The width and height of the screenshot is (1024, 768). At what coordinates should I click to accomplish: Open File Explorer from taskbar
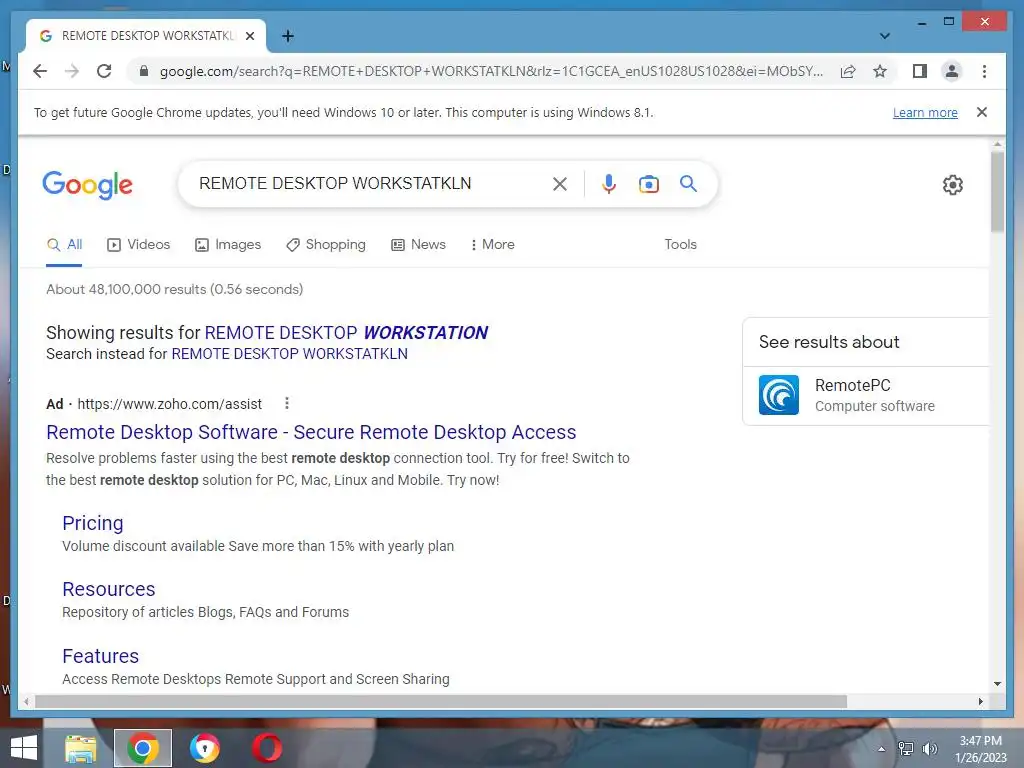click(x=80, y=748)
